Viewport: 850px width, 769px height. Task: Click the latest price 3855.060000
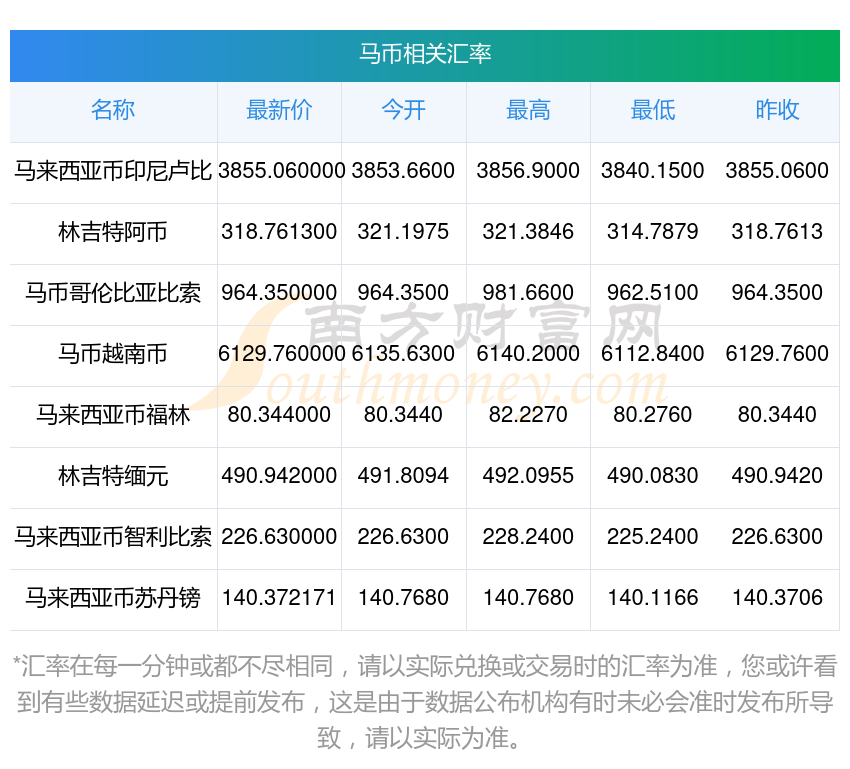(x=281, y=171)
